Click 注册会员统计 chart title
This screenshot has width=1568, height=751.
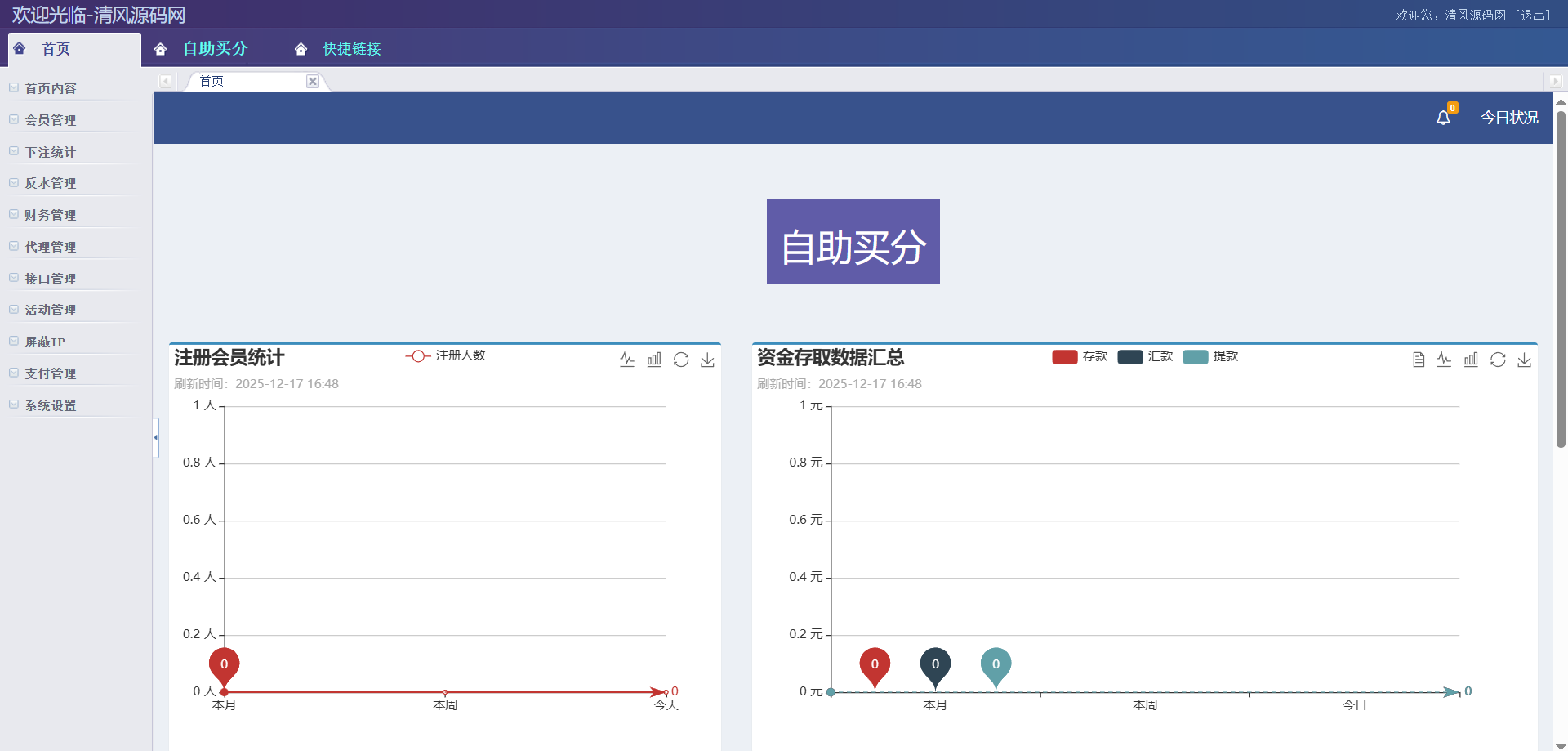(229, 357)
